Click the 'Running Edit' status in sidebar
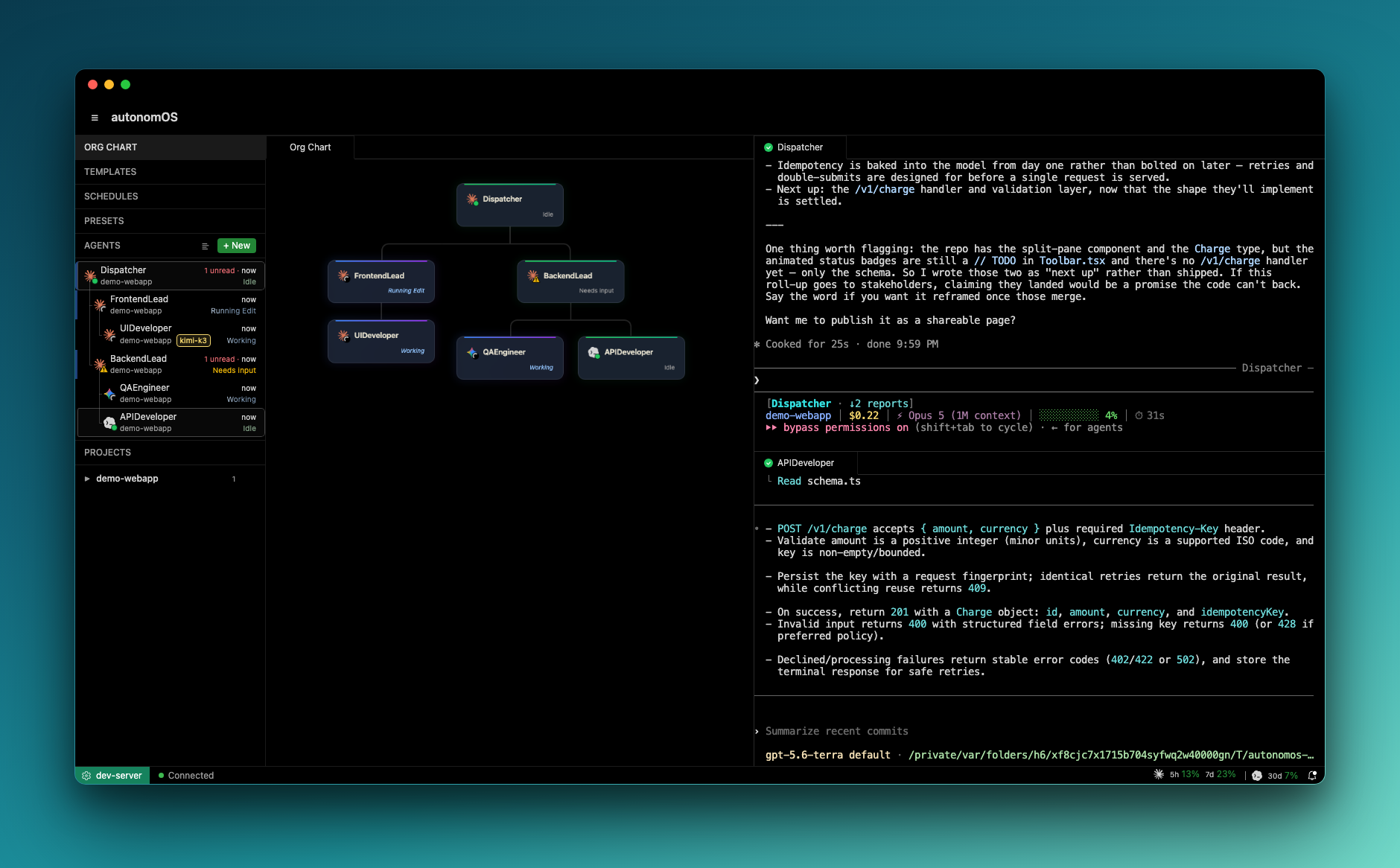Viewport: 1400px width, 868px height. (x=233, y=311)
